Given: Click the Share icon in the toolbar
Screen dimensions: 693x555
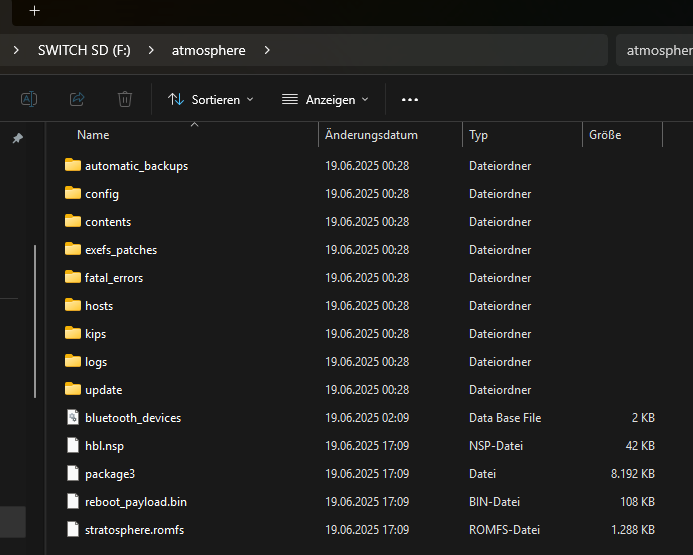Looking at the screenshot, I should [77, 99].
